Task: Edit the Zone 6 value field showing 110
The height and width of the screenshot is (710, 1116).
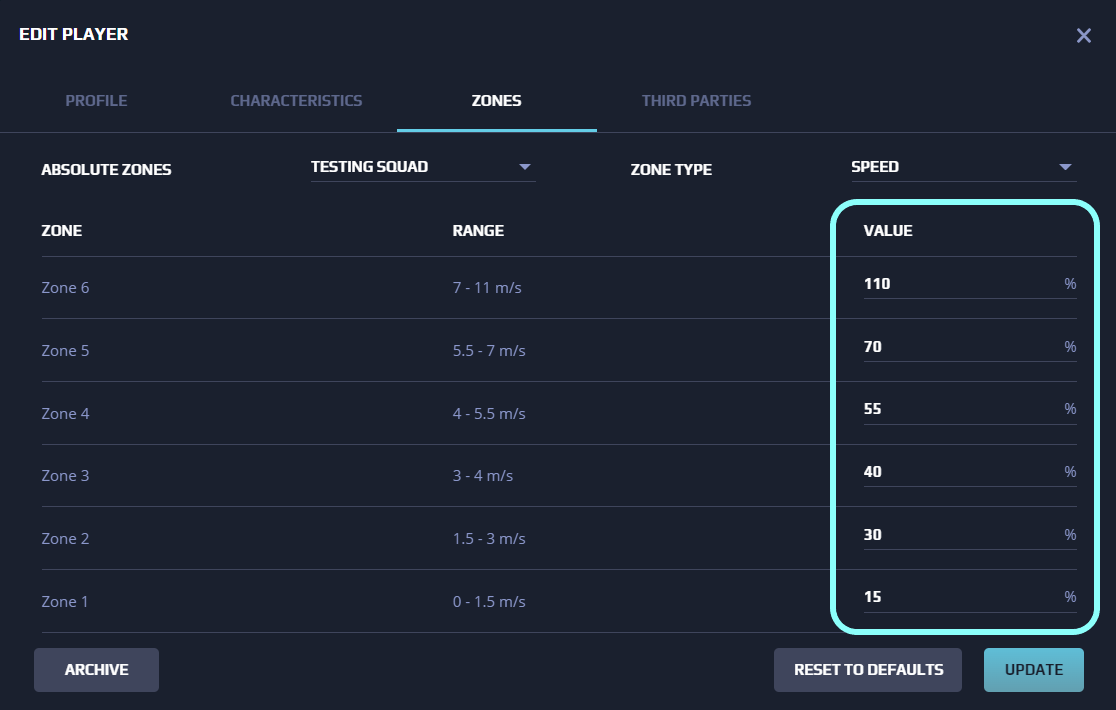Action: (969, 284)
